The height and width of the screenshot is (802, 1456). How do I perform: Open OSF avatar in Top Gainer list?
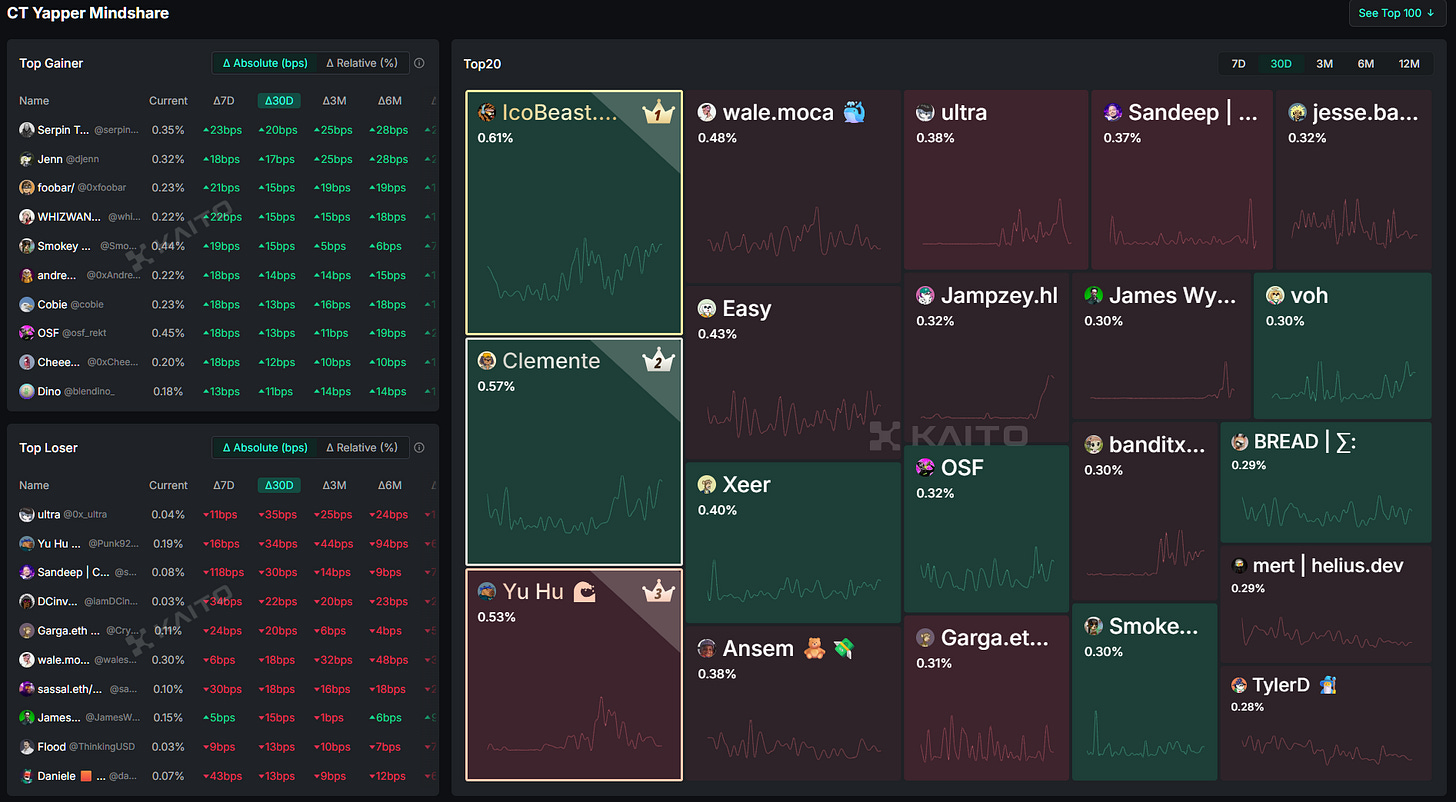pos(27,333)
